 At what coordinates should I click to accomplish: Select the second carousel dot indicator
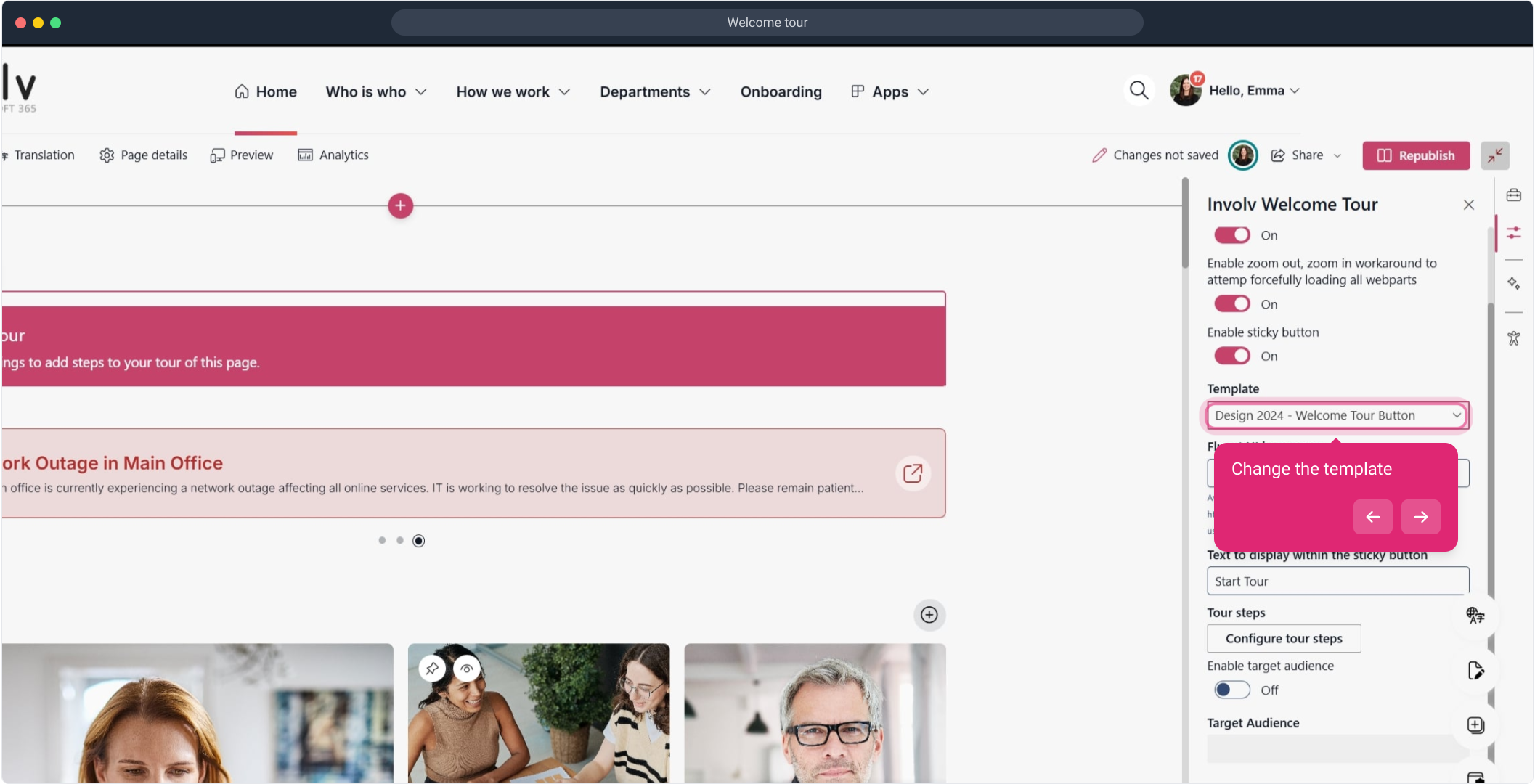point(399,541)
